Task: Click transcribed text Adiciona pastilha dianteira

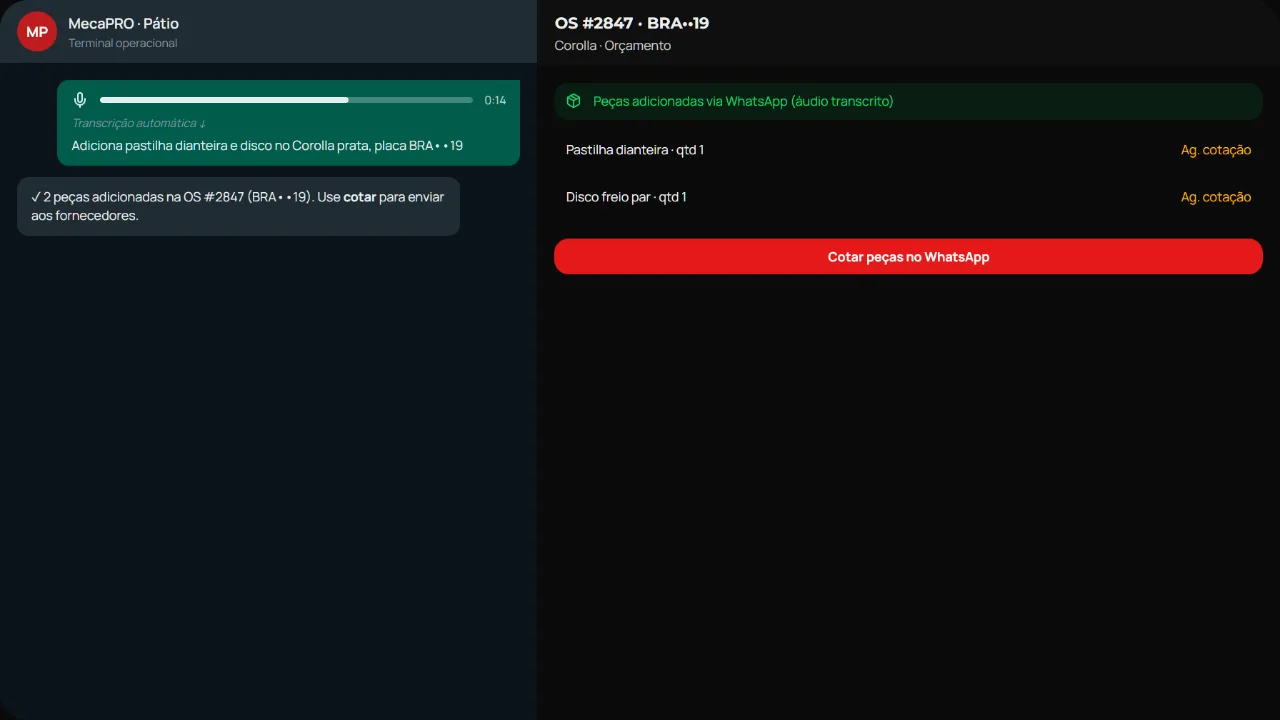Action: click(267, 146)
